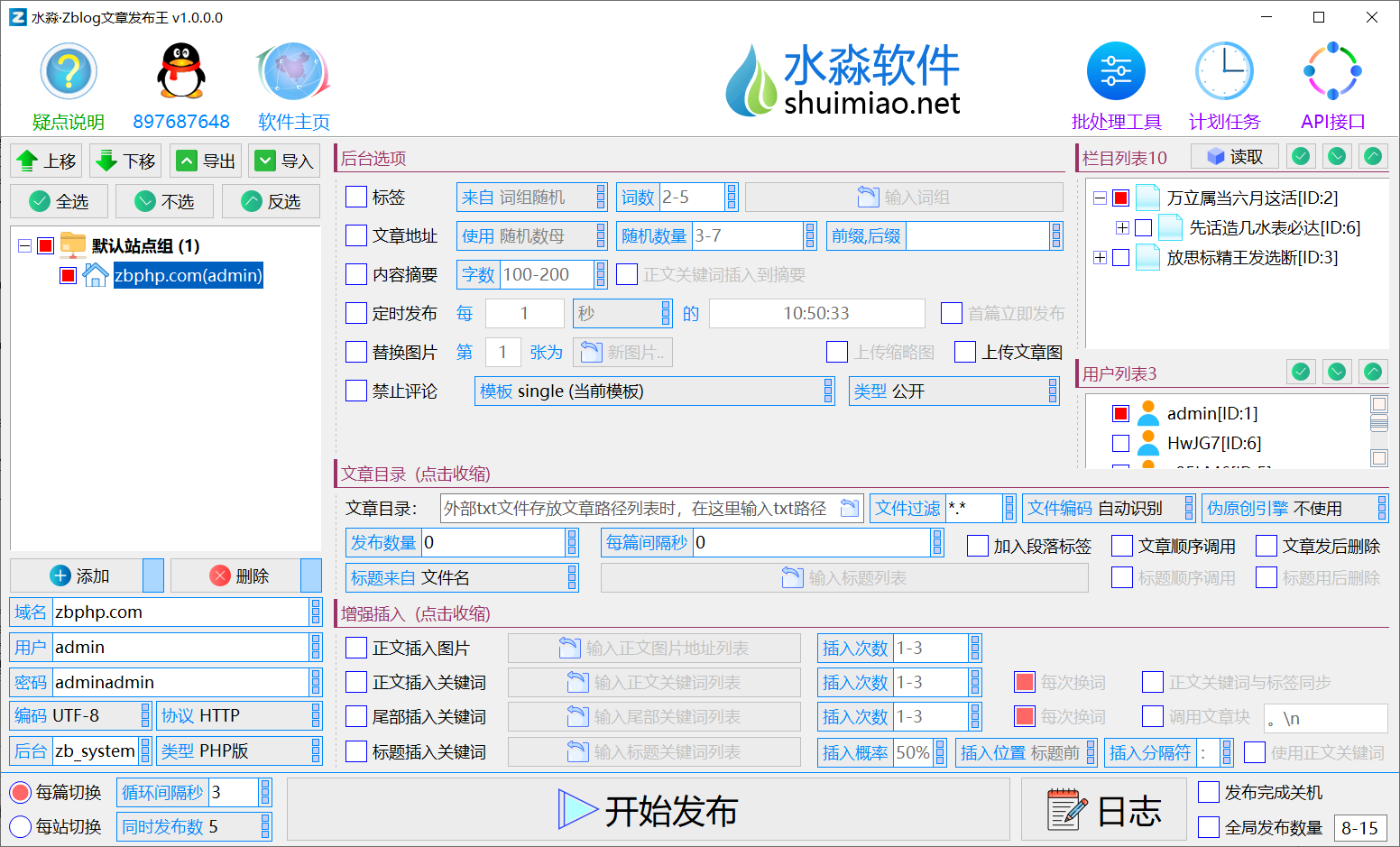Select 万立属当六月这活[ID:2] in column list

[x=1252, y=198]
